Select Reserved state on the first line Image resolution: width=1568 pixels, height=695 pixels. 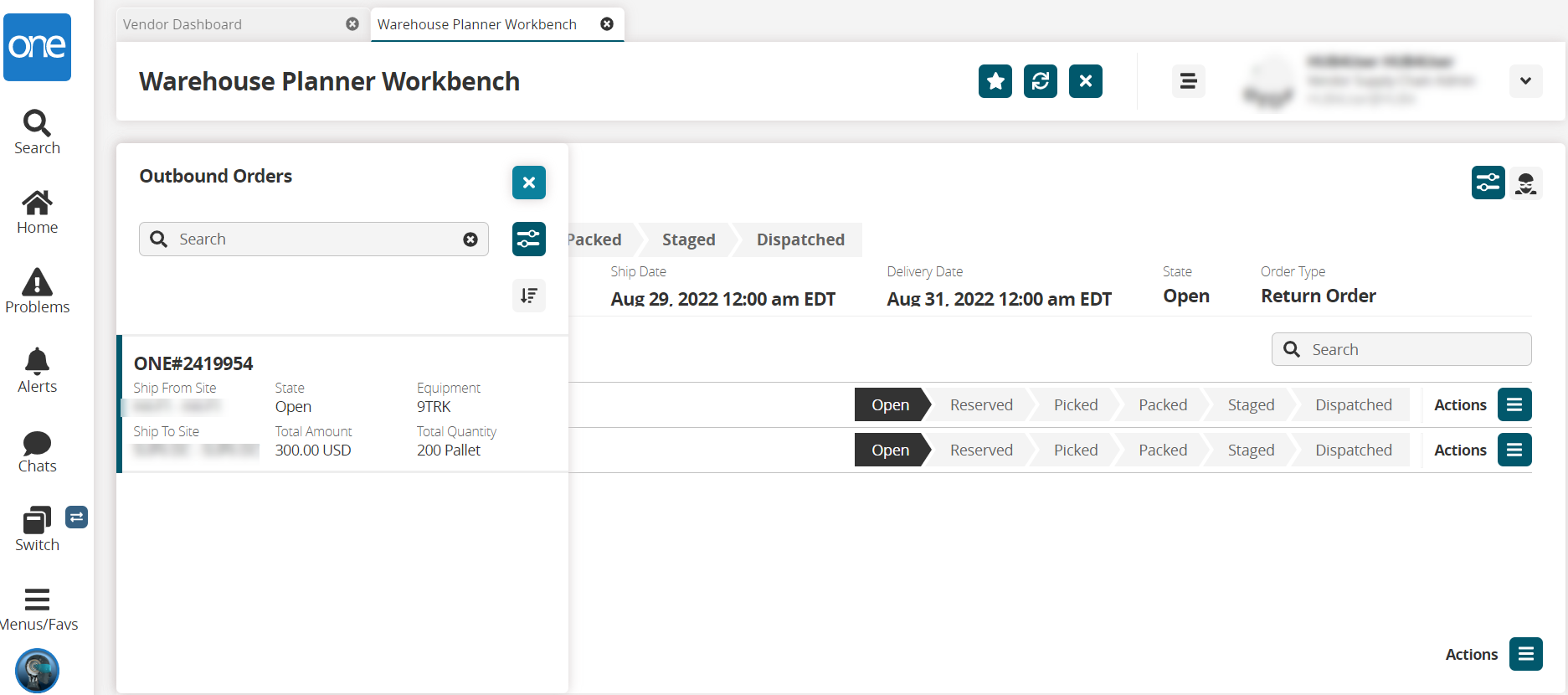(980, 404)
